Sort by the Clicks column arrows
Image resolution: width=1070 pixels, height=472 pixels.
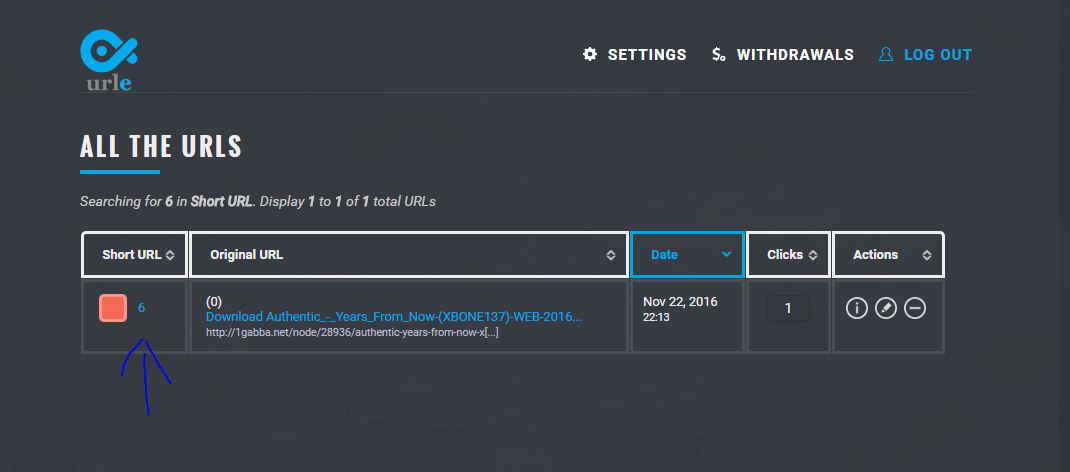pyautogui.click(x=813, y=255)
